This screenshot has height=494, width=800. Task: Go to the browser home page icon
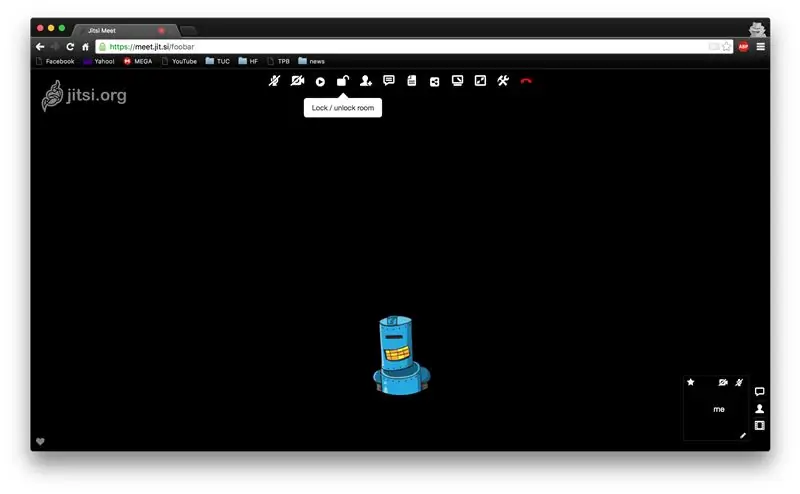[85, 47]
